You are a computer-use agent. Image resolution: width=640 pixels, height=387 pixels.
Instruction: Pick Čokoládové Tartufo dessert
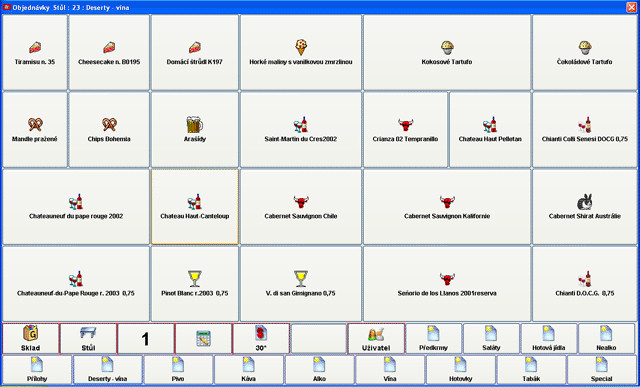(x=585, y=53)
